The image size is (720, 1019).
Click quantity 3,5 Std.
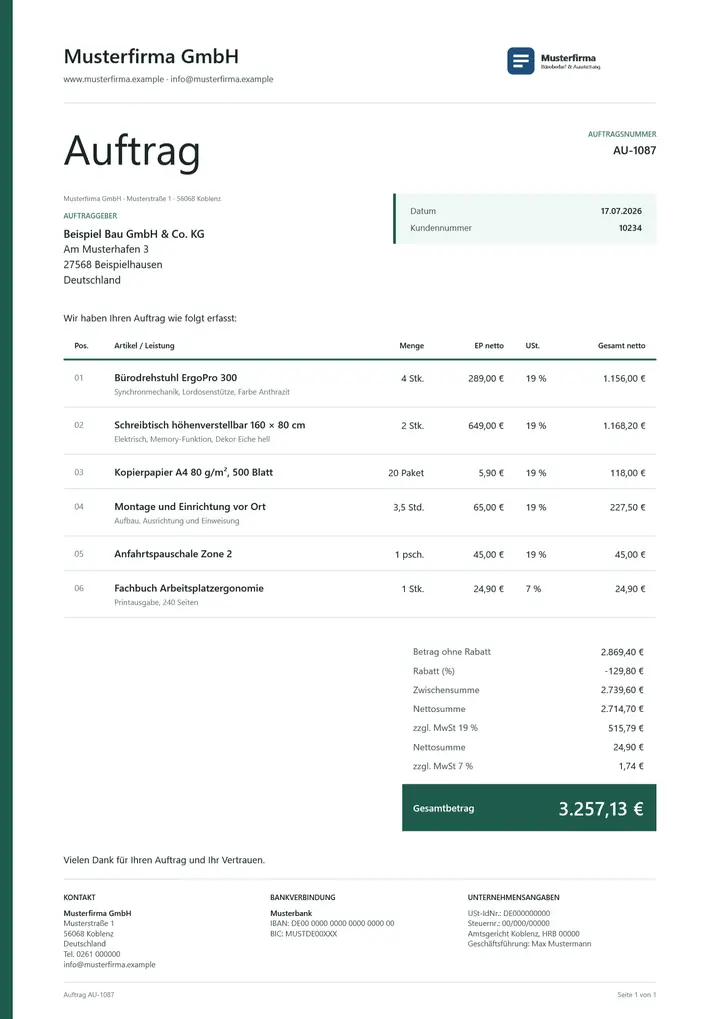pyautogui.click(x=408, y=507)
